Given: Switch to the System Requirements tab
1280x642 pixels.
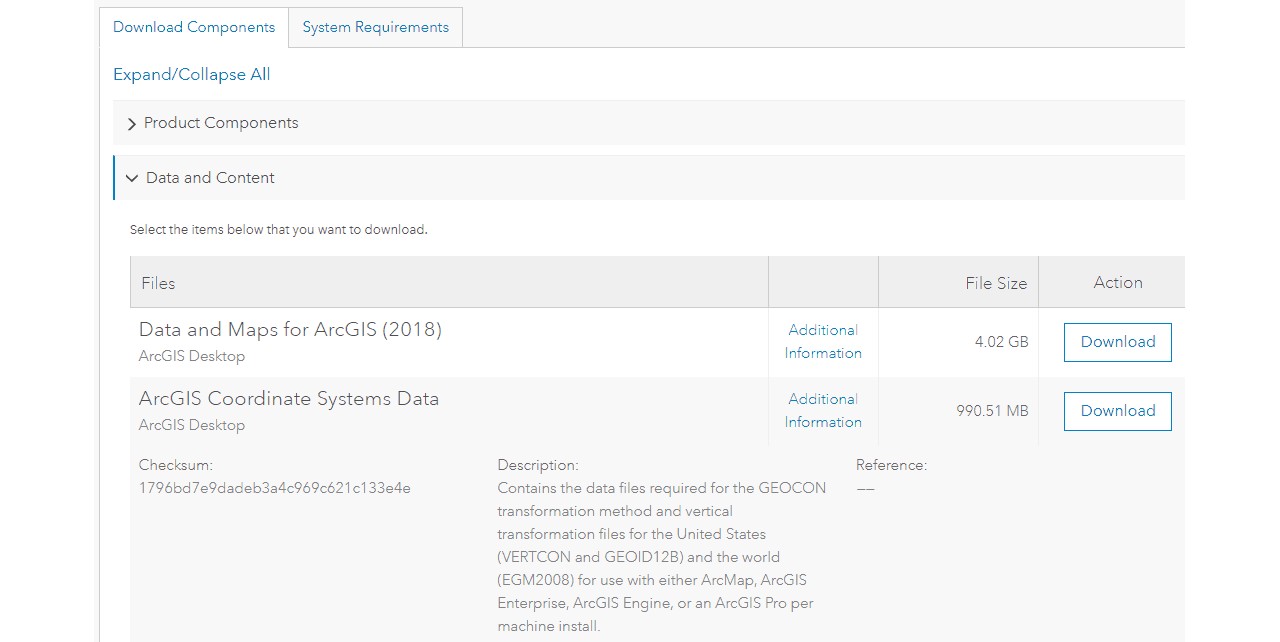Looking at the screenshot, I should [375, 27].
